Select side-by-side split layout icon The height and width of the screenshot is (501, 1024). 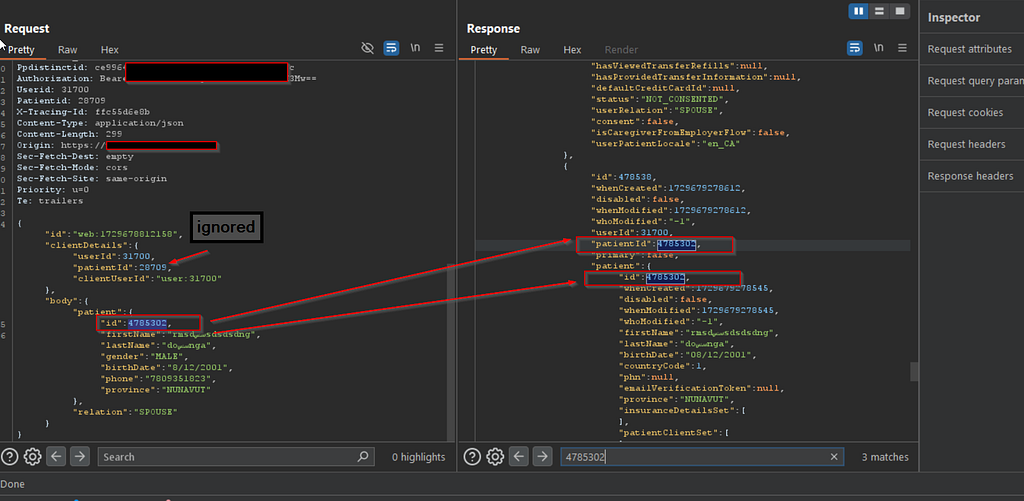(858, 10)
